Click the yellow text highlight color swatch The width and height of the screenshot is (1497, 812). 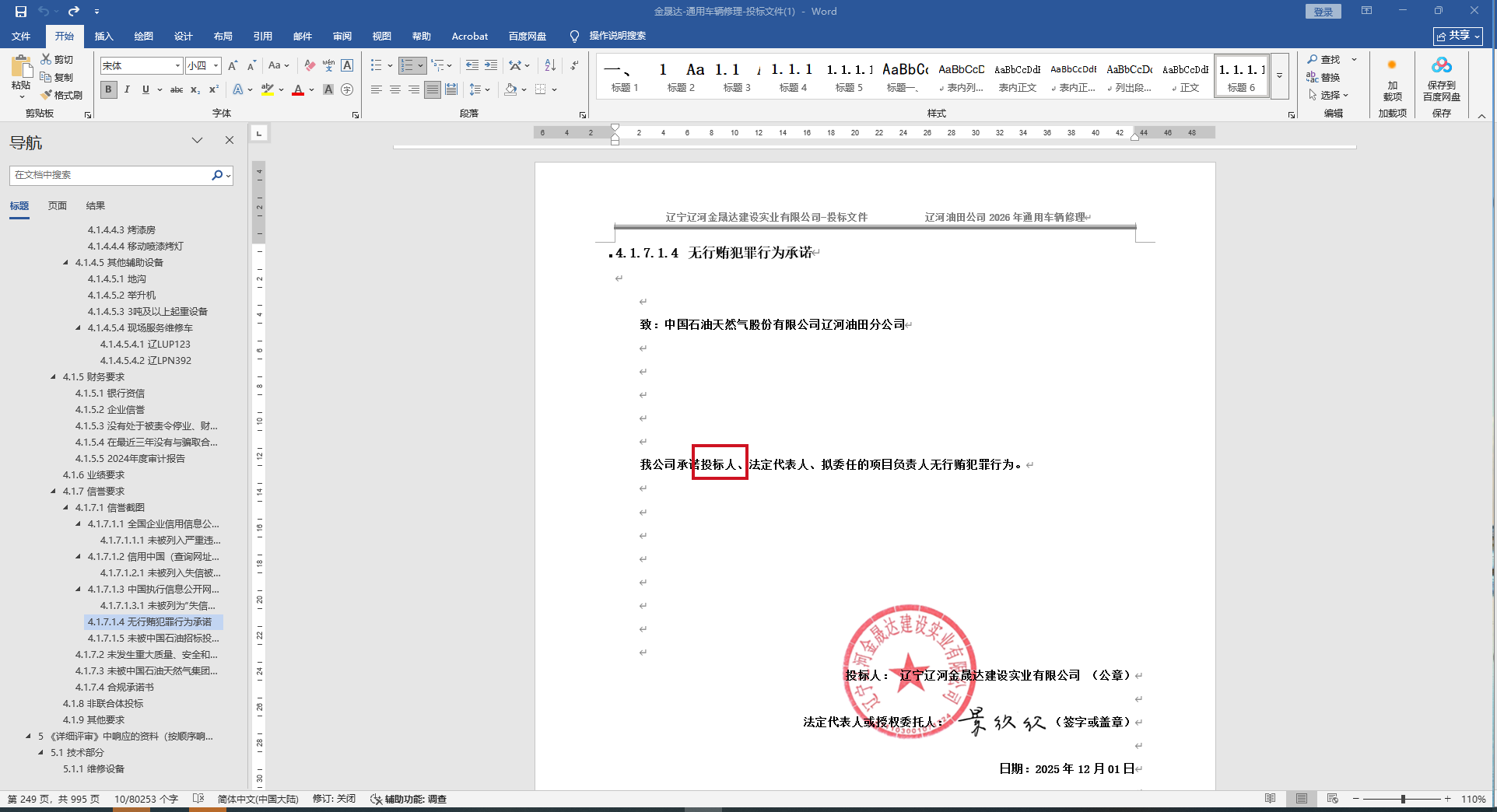tap(268, 89)
